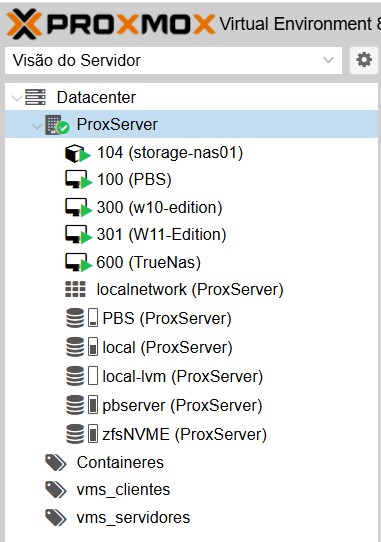381x542 pixels.
Task: Click the usage bar indicator beside PBS storage
Action: coord(93,318)
